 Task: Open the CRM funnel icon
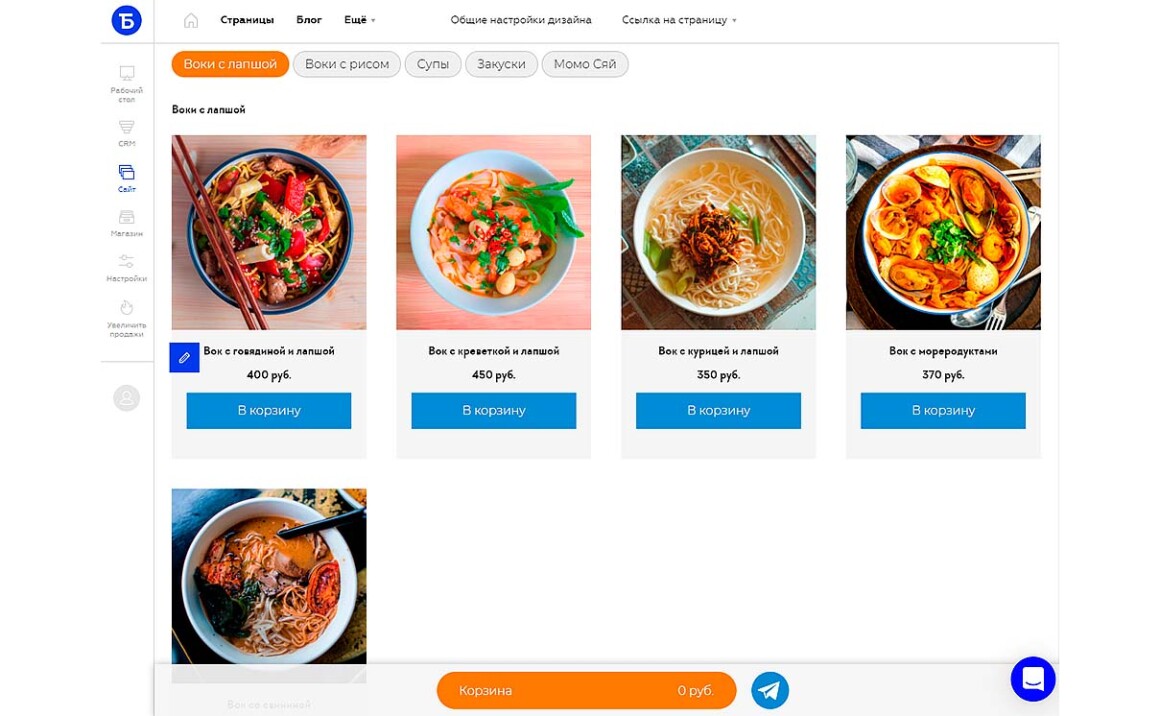point(127,128)
